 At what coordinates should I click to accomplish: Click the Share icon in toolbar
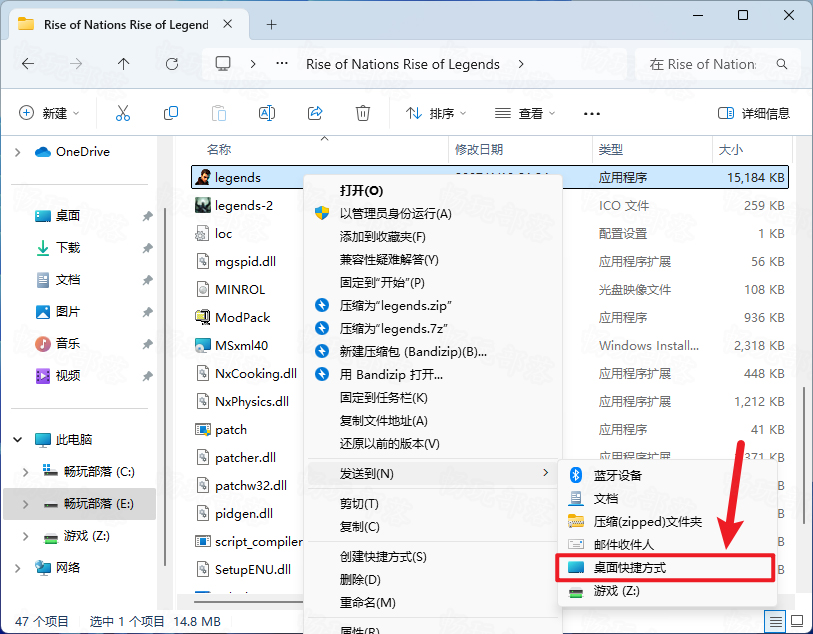click(315, 113)
